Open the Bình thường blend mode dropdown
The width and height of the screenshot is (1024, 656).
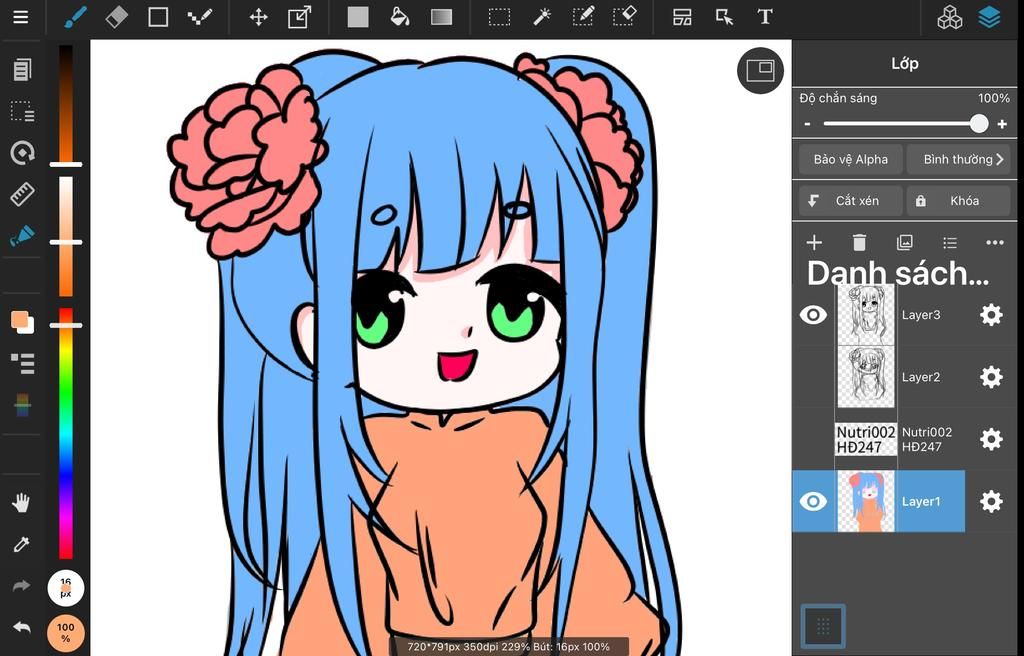pyautogui.click(x=958, y=159)
